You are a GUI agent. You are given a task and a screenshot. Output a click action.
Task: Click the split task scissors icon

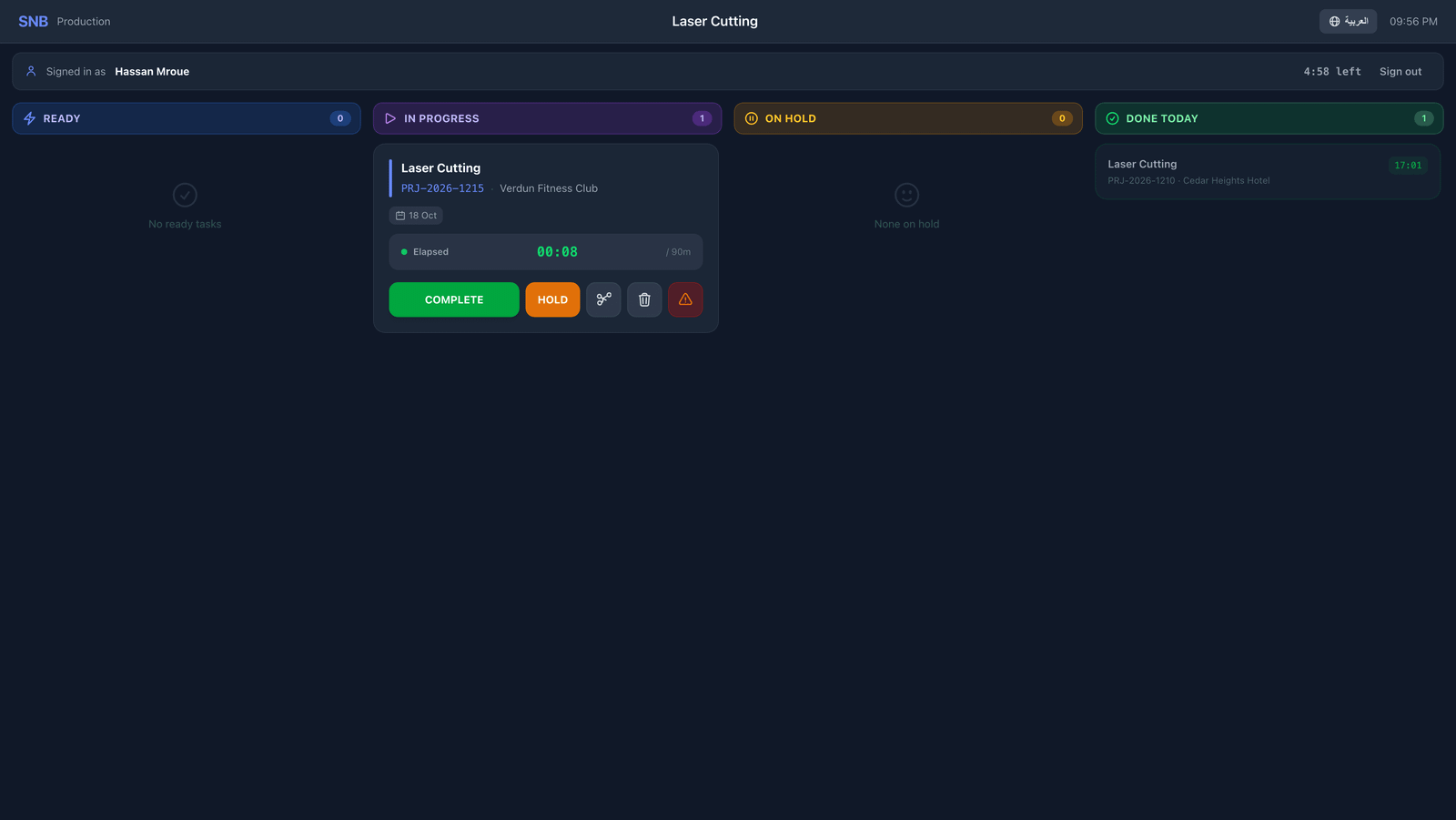click(603, 299)
